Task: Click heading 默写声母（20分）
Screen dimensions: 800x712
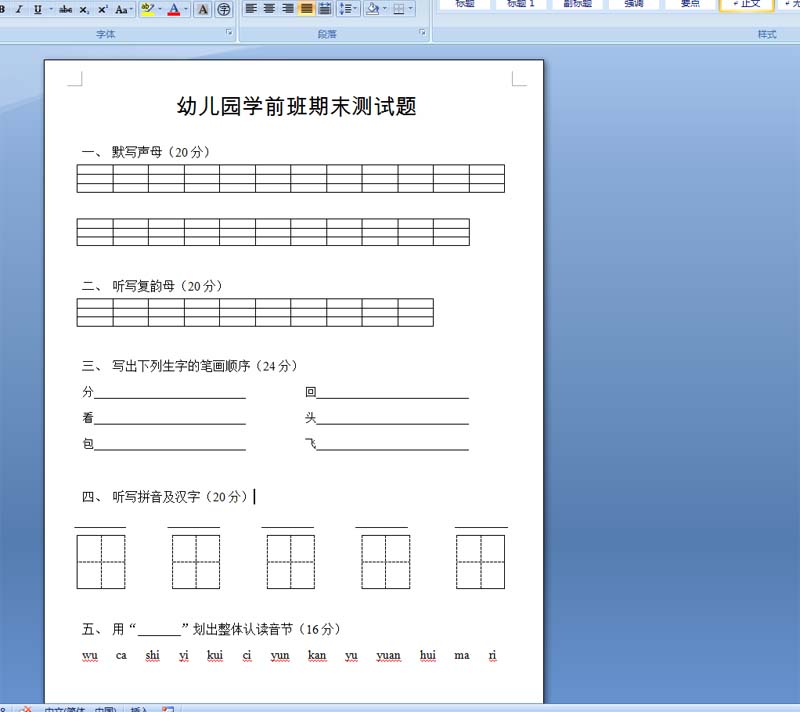Action: coord(160,152)
